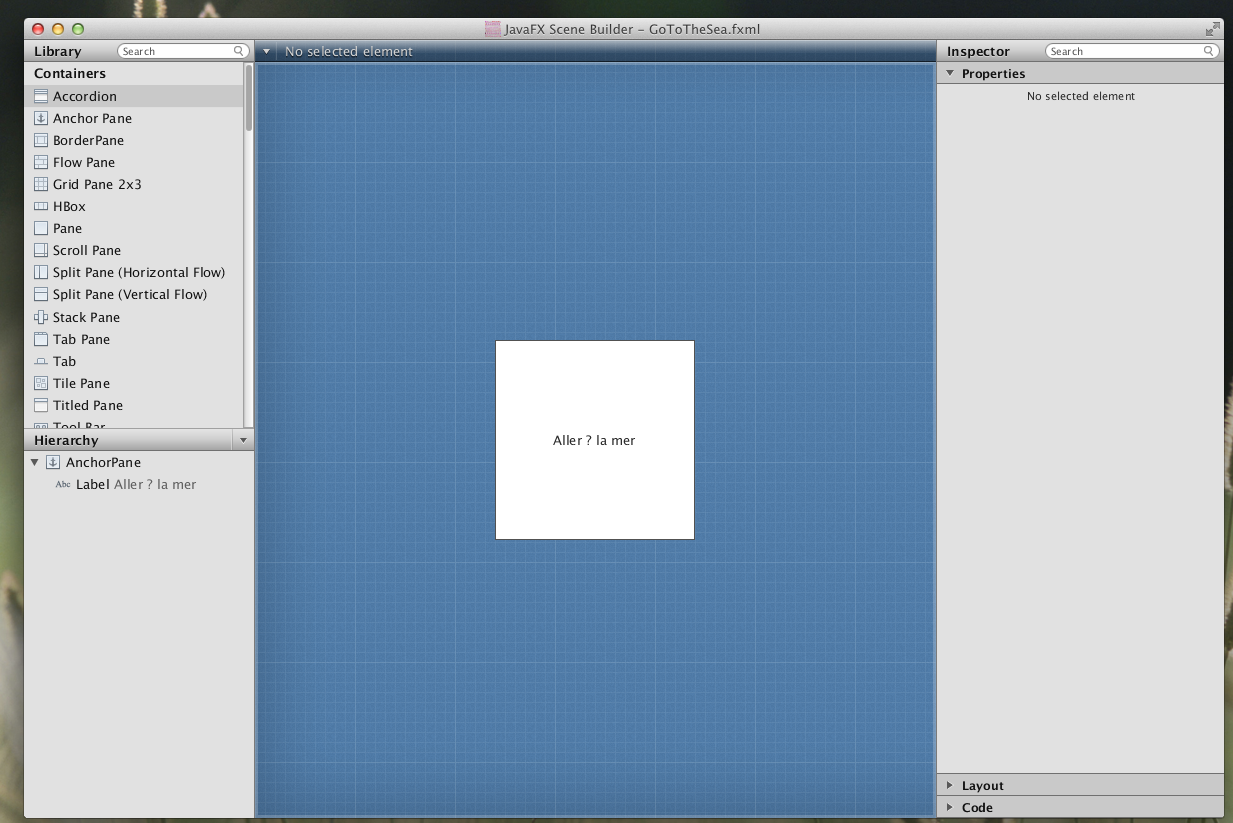Collapse the AnchorPane tree node

(x=35, y=462)
